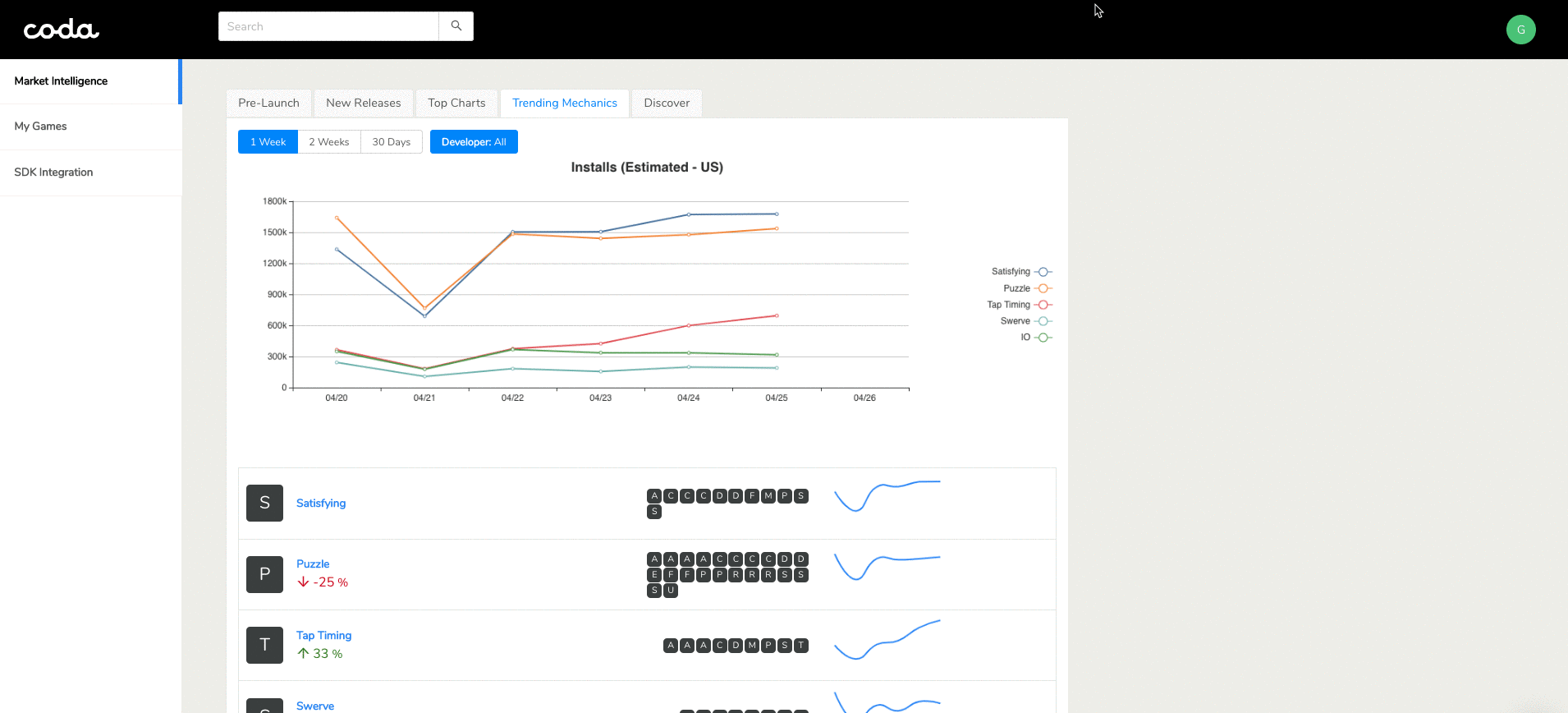Screen dimensions: 1568x713
Task: Open Market Intelligence in sidebar
Action: 89,81
